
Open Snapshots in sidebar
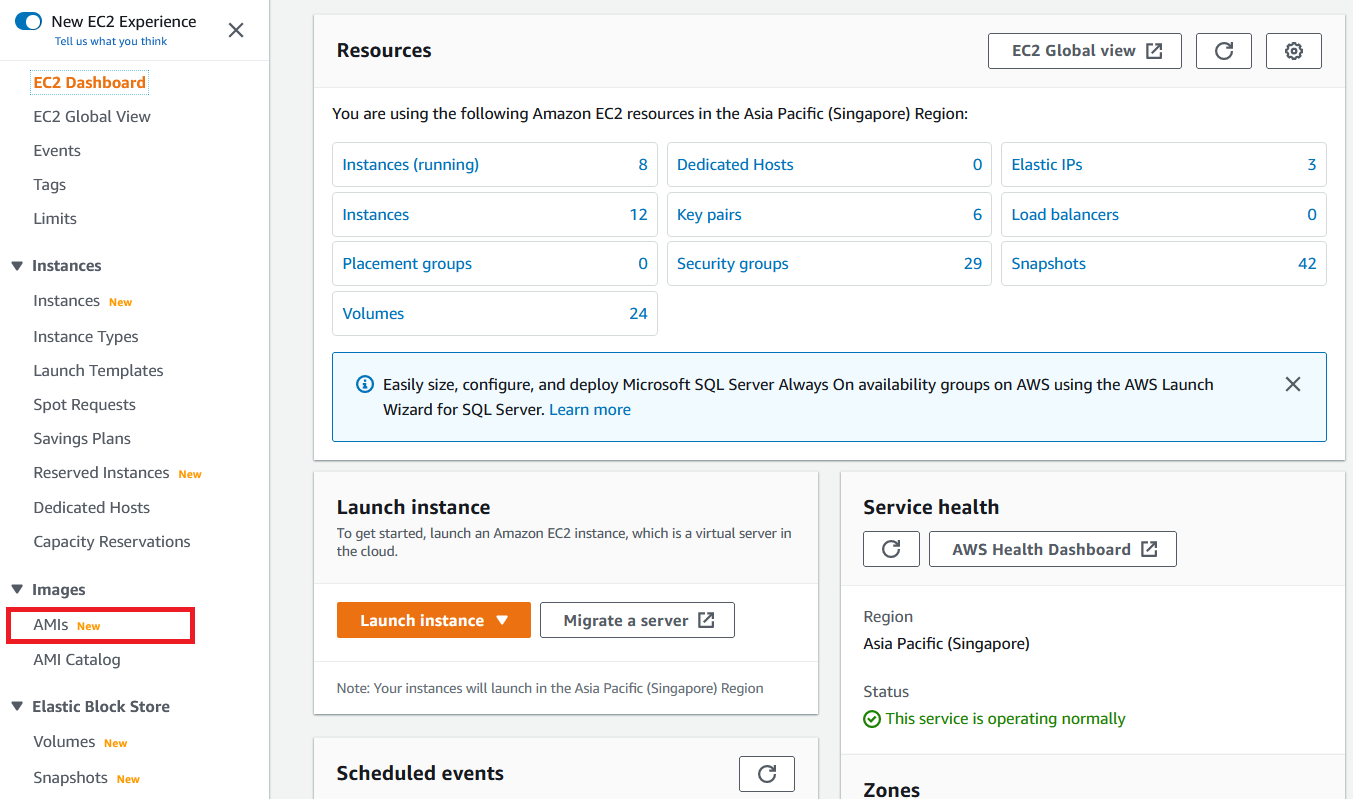point(70,778)
